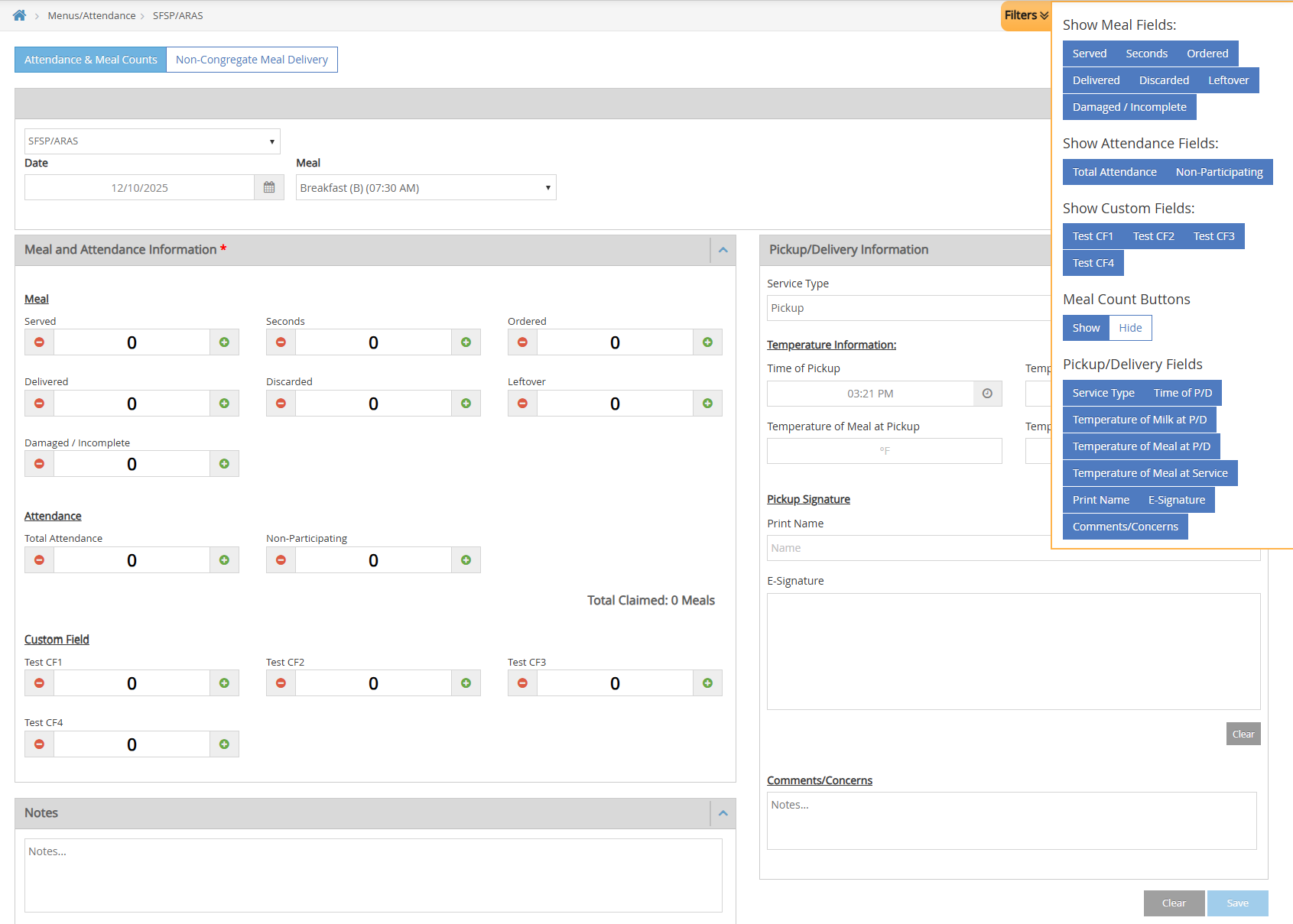Click the home breadcrumb icon

pyautogui.click(x=18, y=15)
